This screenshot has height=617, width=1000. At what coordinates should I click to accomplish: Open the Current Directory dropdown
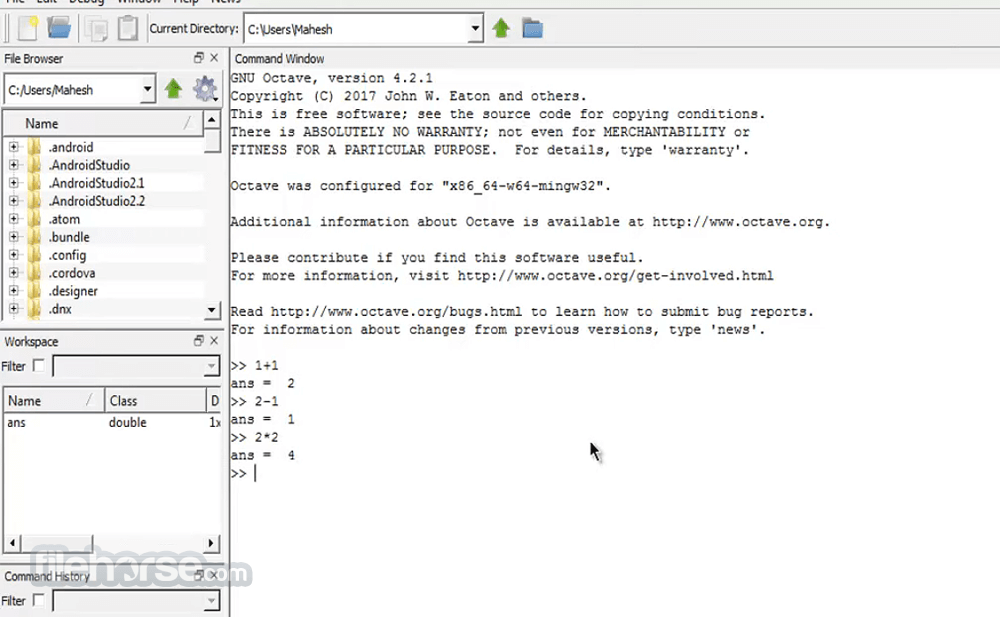pyautogui.click(x=474, y=29)
